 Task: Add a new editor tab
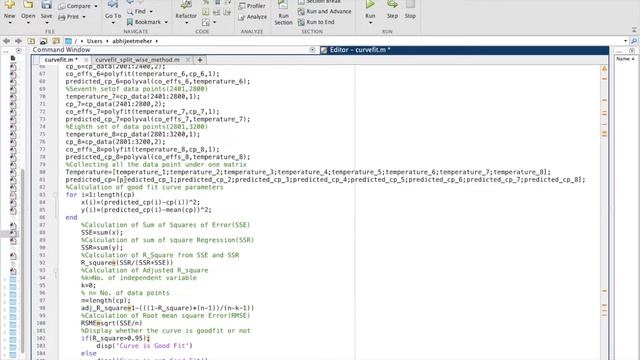click(200, 60)
